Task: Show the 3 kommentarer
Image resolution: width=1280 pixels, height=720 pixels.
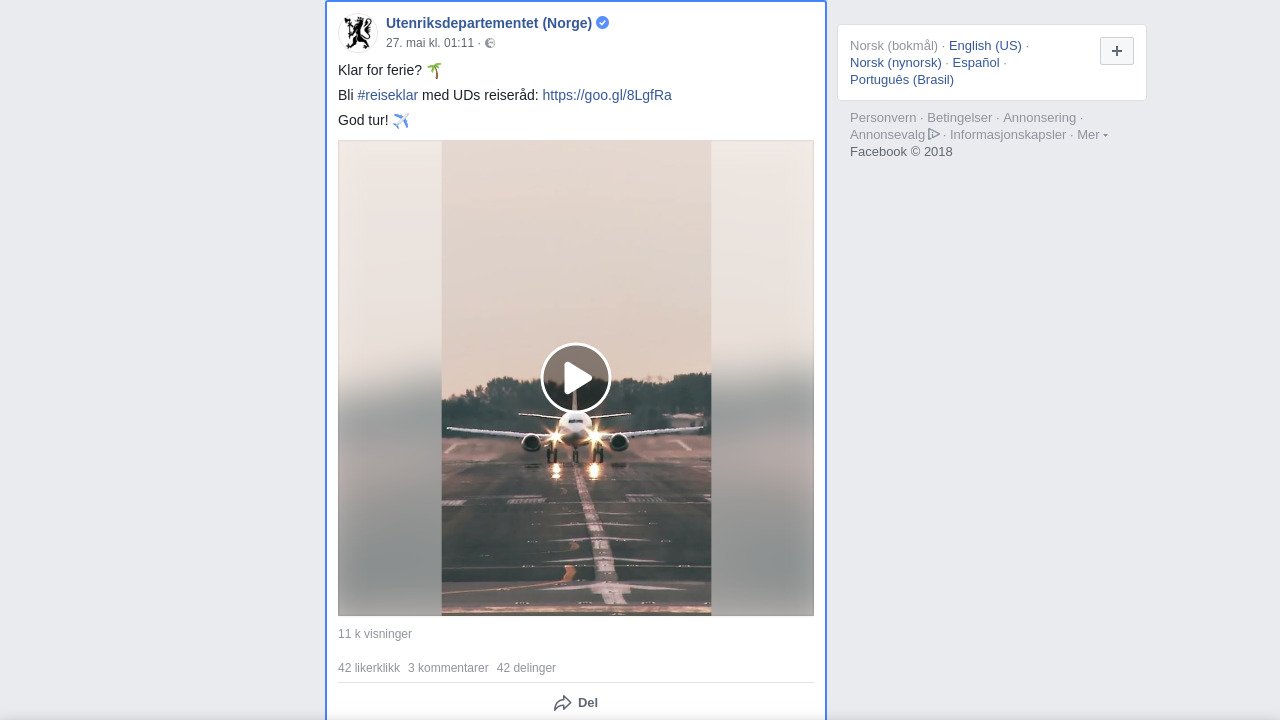Action: click(448, 668)
